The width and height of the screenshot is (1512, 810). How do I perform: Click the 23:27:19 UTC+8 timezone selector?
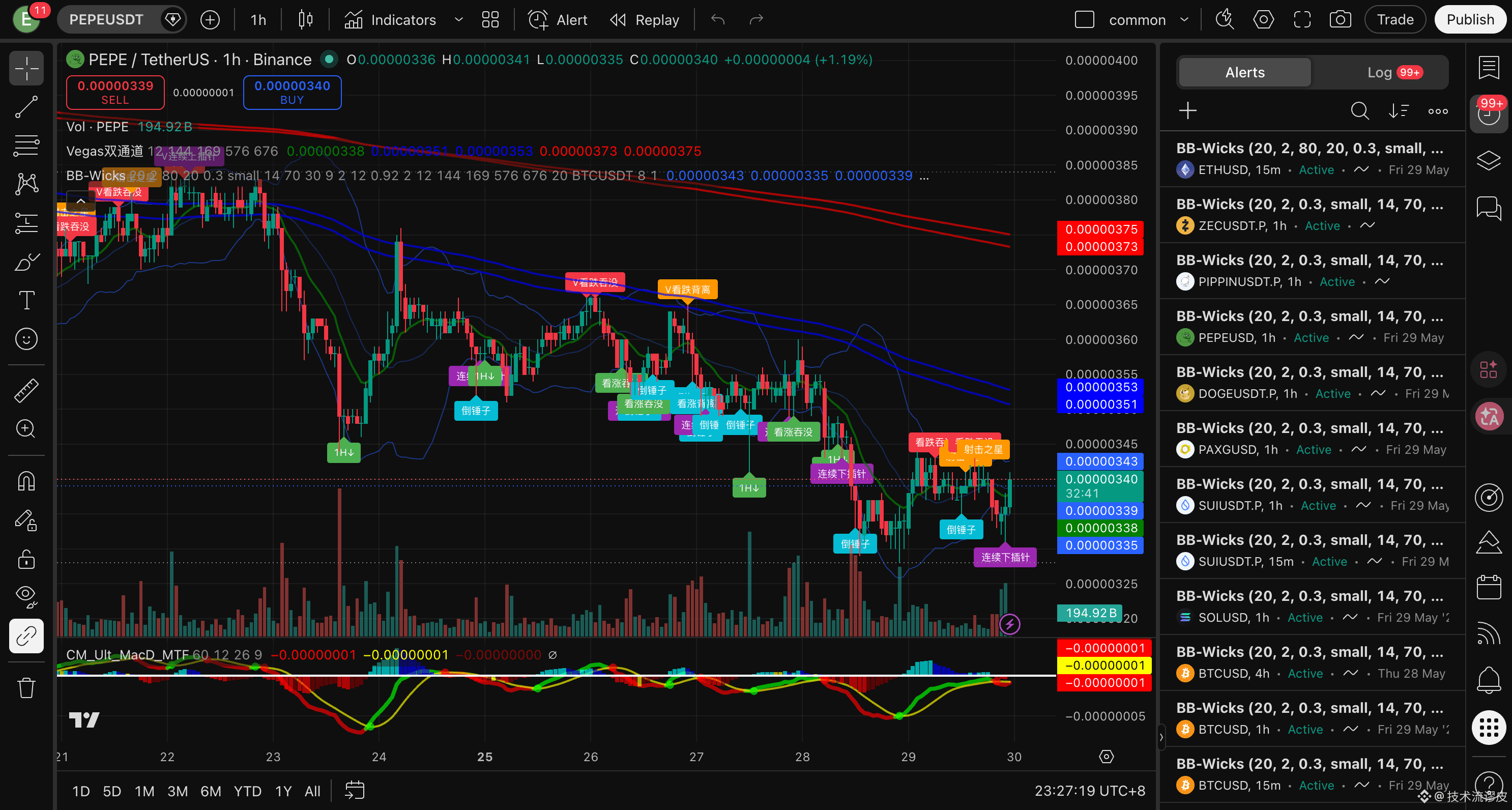(1090, 791)
